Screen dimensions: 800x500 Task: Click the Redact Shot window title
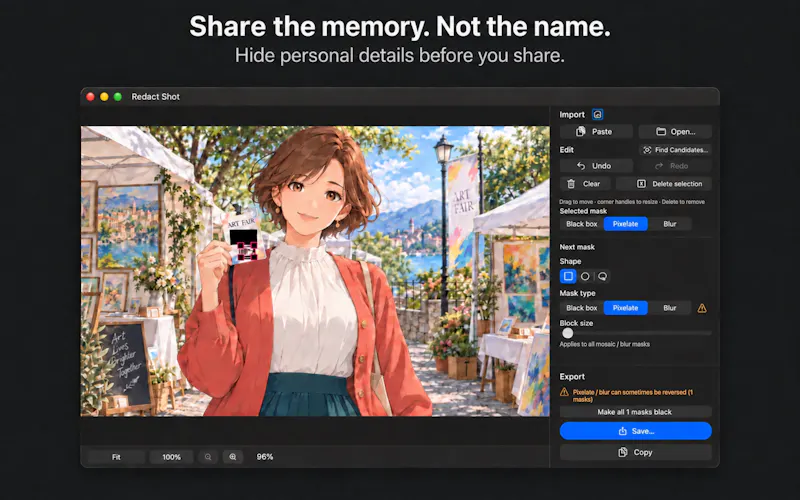pyautogui.click(x=156, y=96)
